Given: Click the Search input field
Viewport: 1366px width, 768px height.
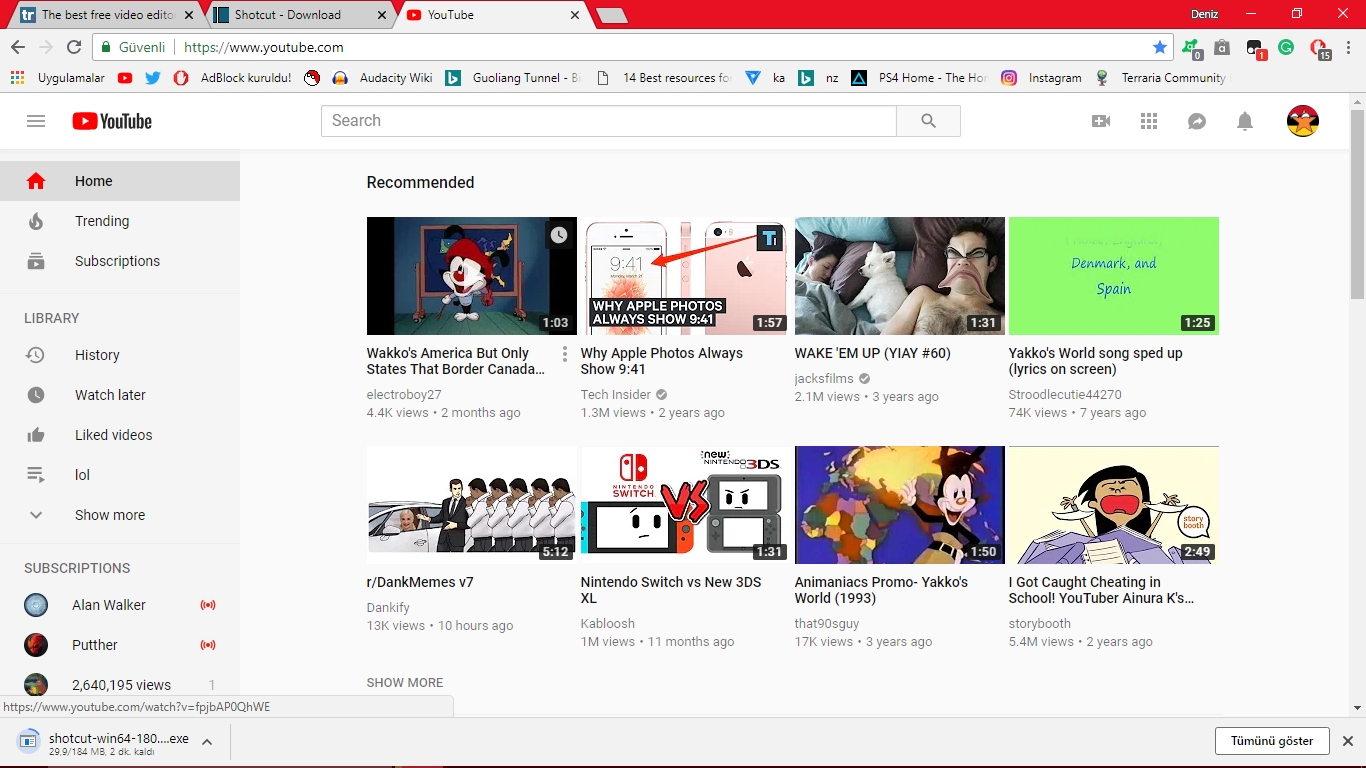Looking at the screenshot, I should tap(609, 121).
